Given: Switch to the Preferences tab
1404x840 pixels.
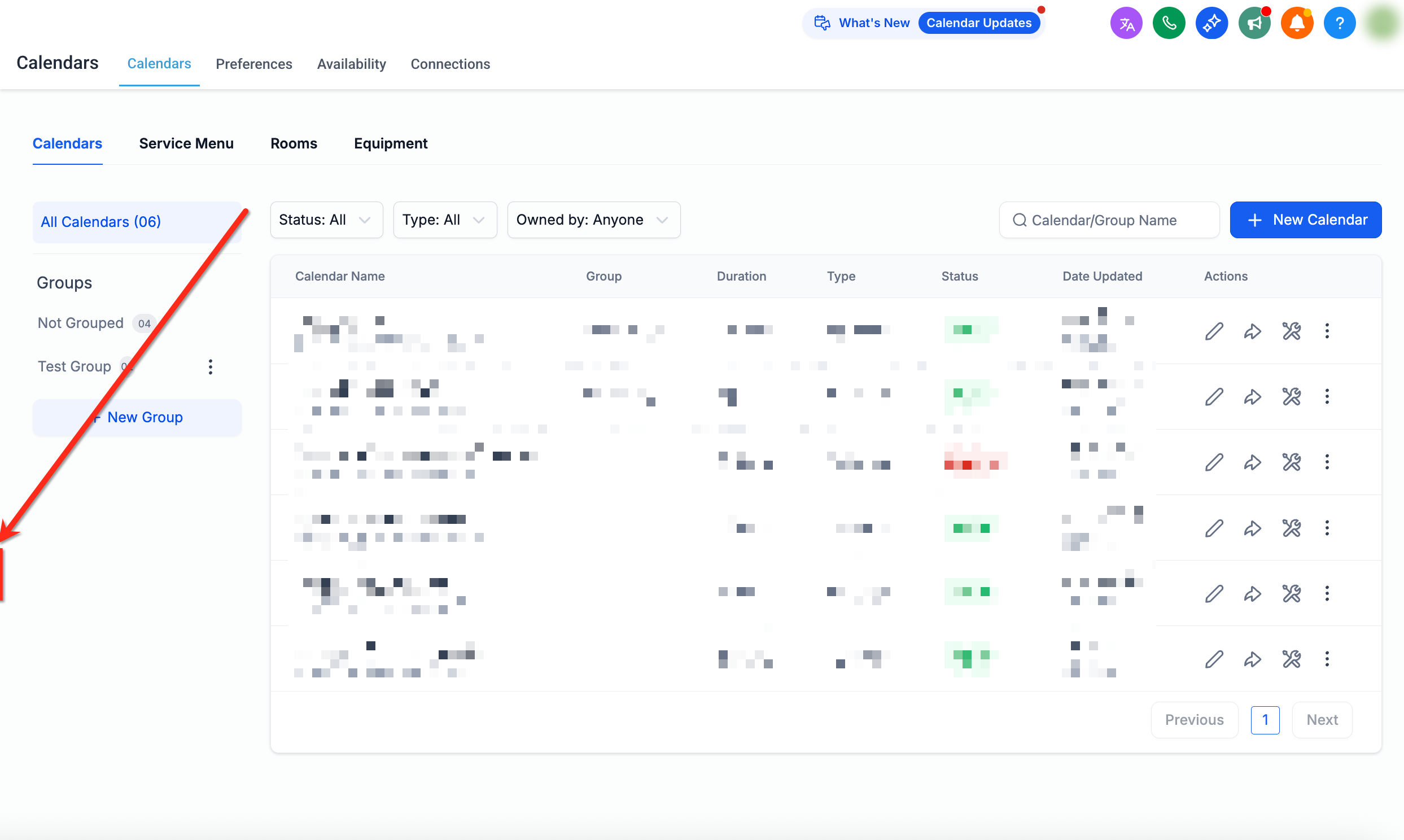Looking at the screenshot, I should [x=253, y=64].
